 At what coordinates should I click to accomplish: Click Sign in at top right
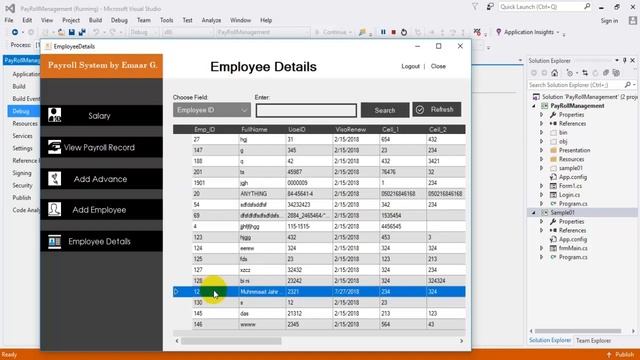609,20
